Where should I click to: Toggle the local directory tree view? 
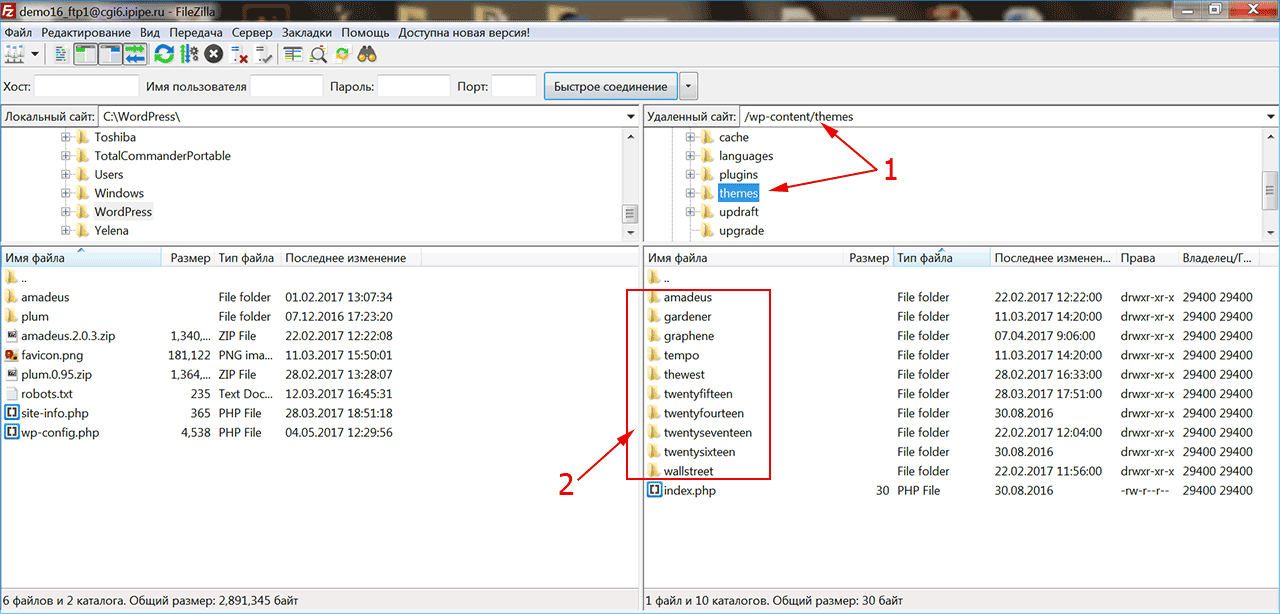tap(86, 54)
